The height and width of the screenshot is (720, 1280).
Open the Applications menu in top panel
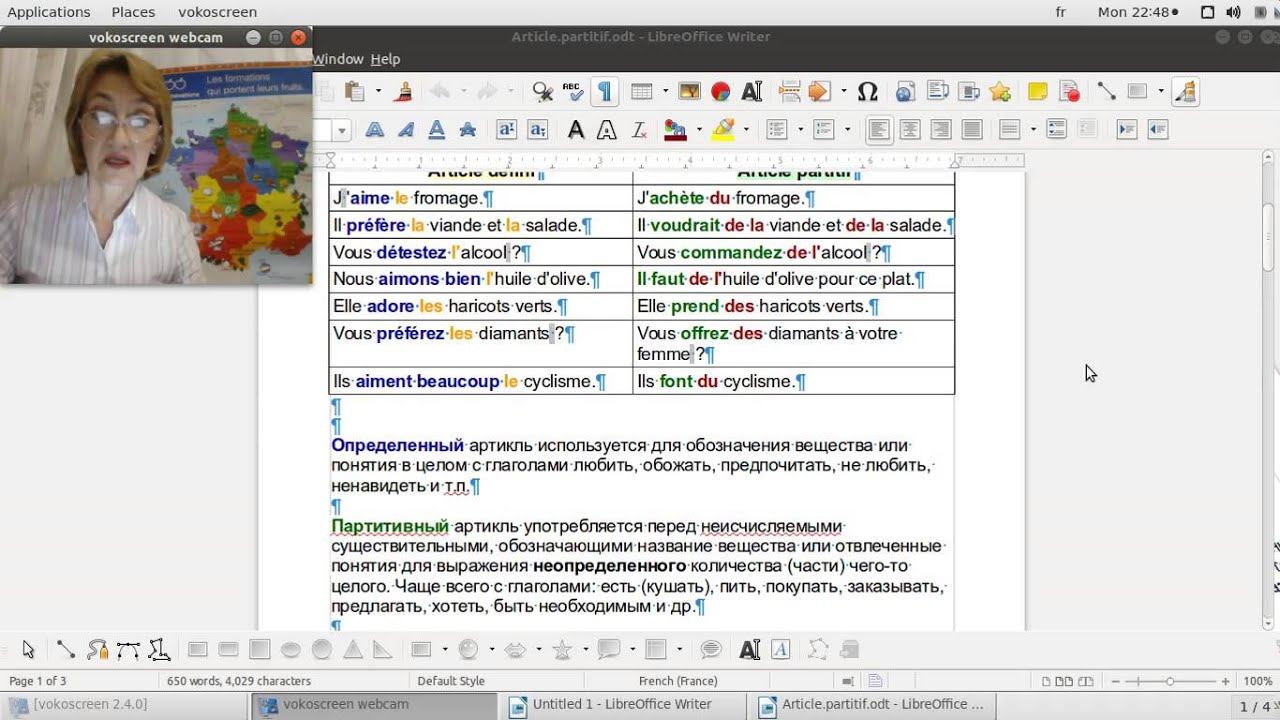point(49,12)
